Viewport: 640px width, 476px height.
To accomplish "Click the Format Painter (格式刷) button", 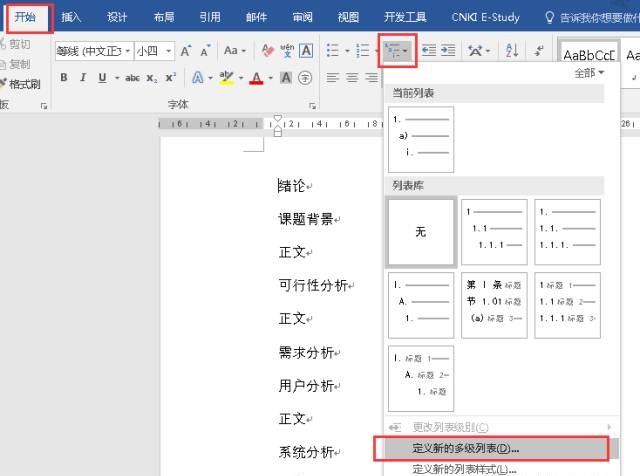I will pyautogui.click(x=24, y=84).
